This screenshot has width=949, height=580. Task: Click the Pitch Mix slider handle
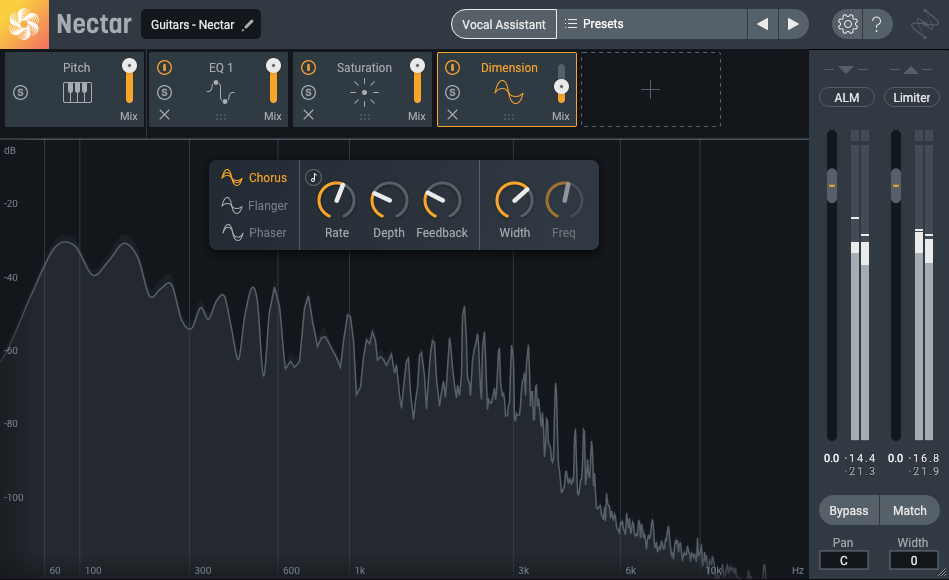tap(129, 65)
